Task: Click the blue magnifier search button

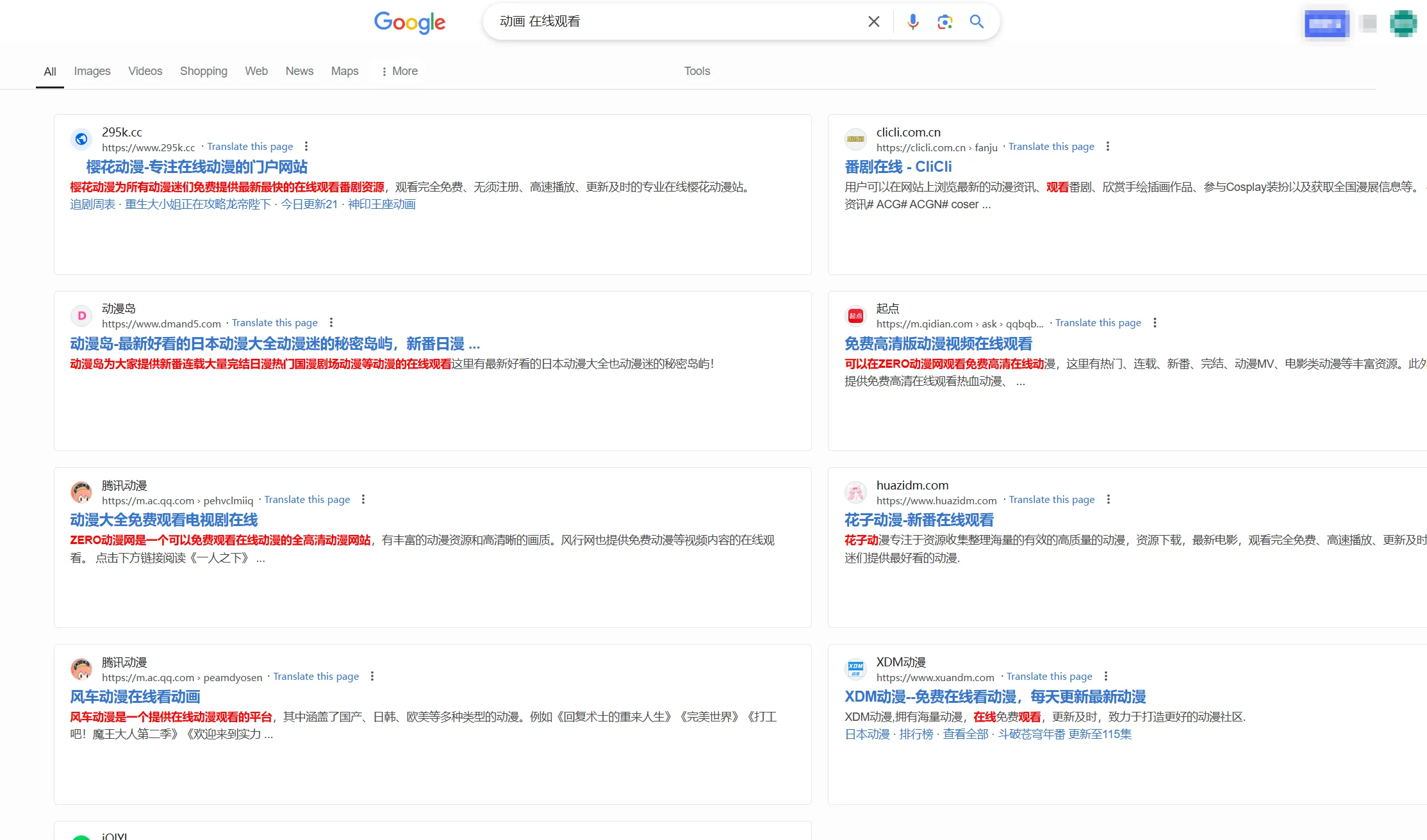Action: [977, 22]
